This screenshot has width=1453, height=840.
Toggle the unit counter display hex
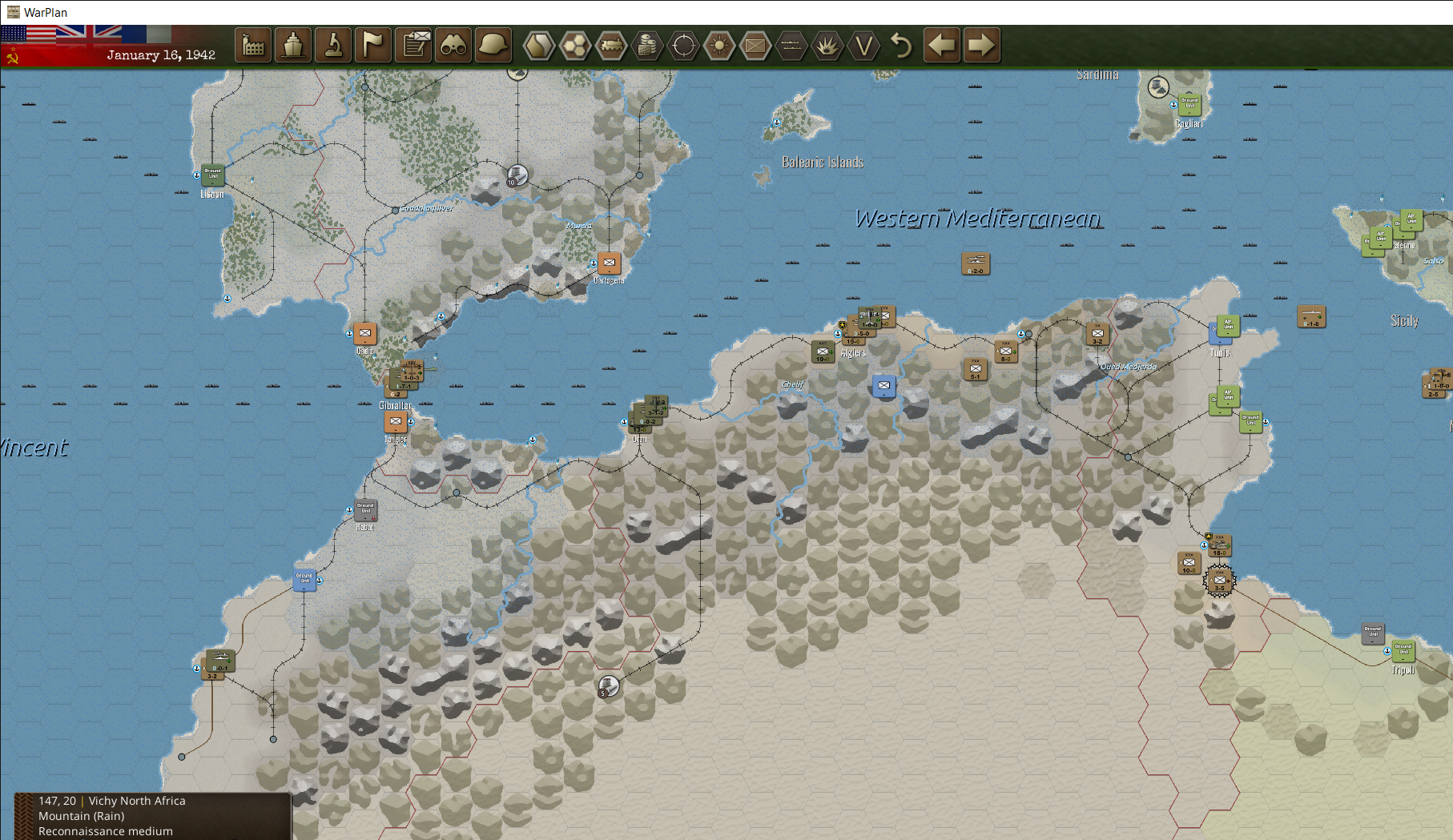tap(755, 46)
